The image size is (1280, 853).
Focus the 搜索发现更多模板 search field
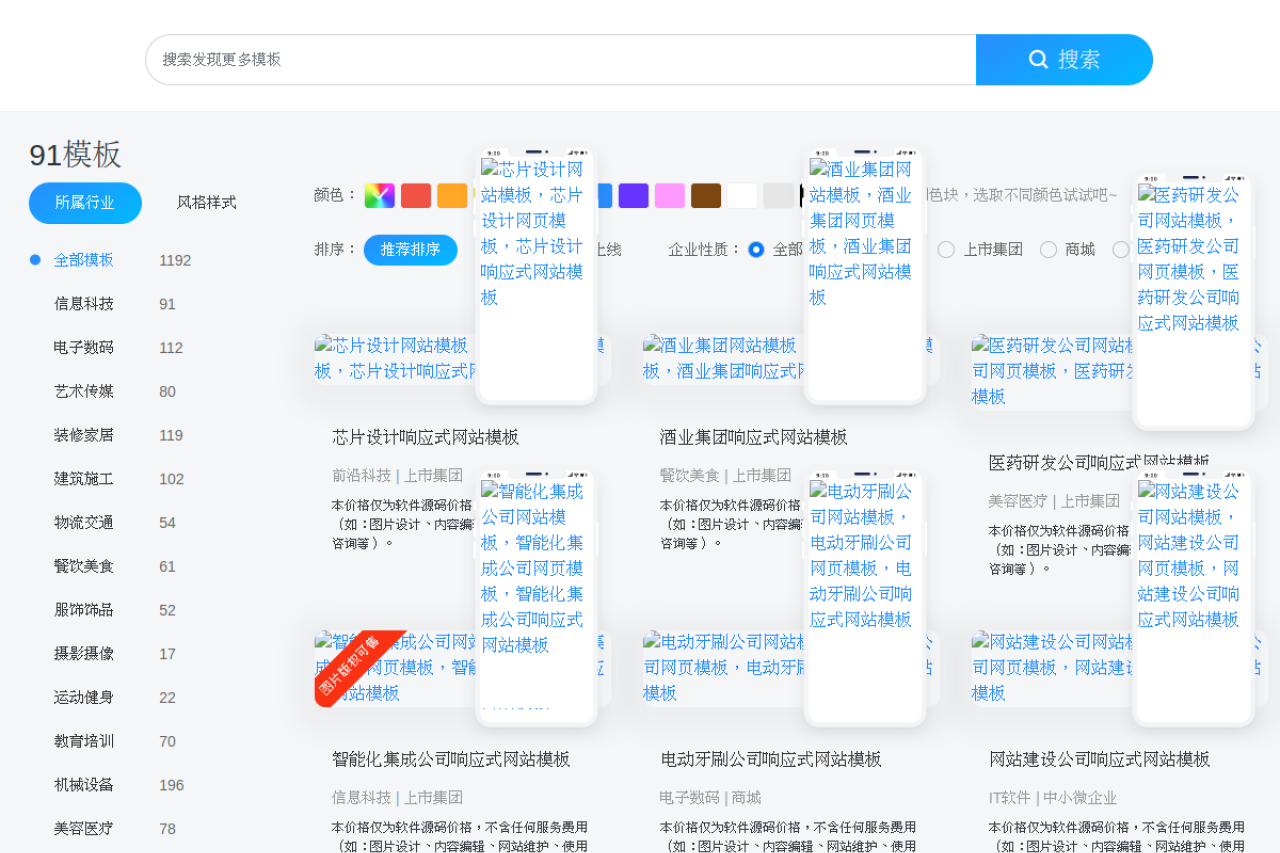click(x=561, y=60)
